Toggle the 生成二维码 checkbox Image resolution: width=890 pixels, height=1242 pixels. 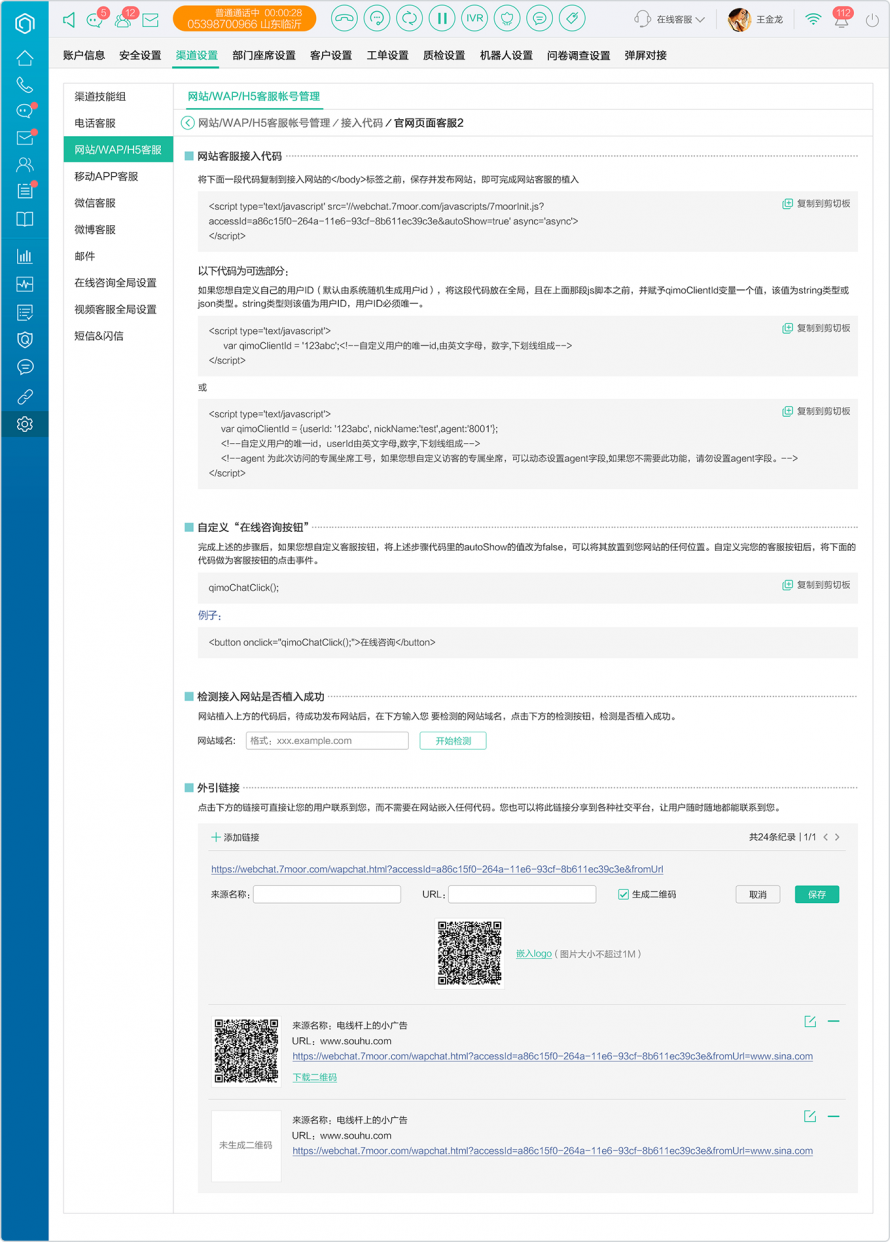[623, 895]
